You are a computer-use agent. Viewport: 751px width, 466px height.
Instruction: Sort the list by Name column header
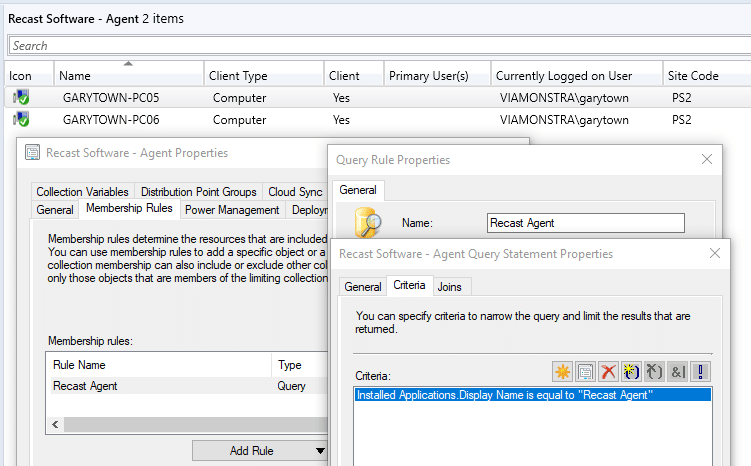[x=75, y=76]
